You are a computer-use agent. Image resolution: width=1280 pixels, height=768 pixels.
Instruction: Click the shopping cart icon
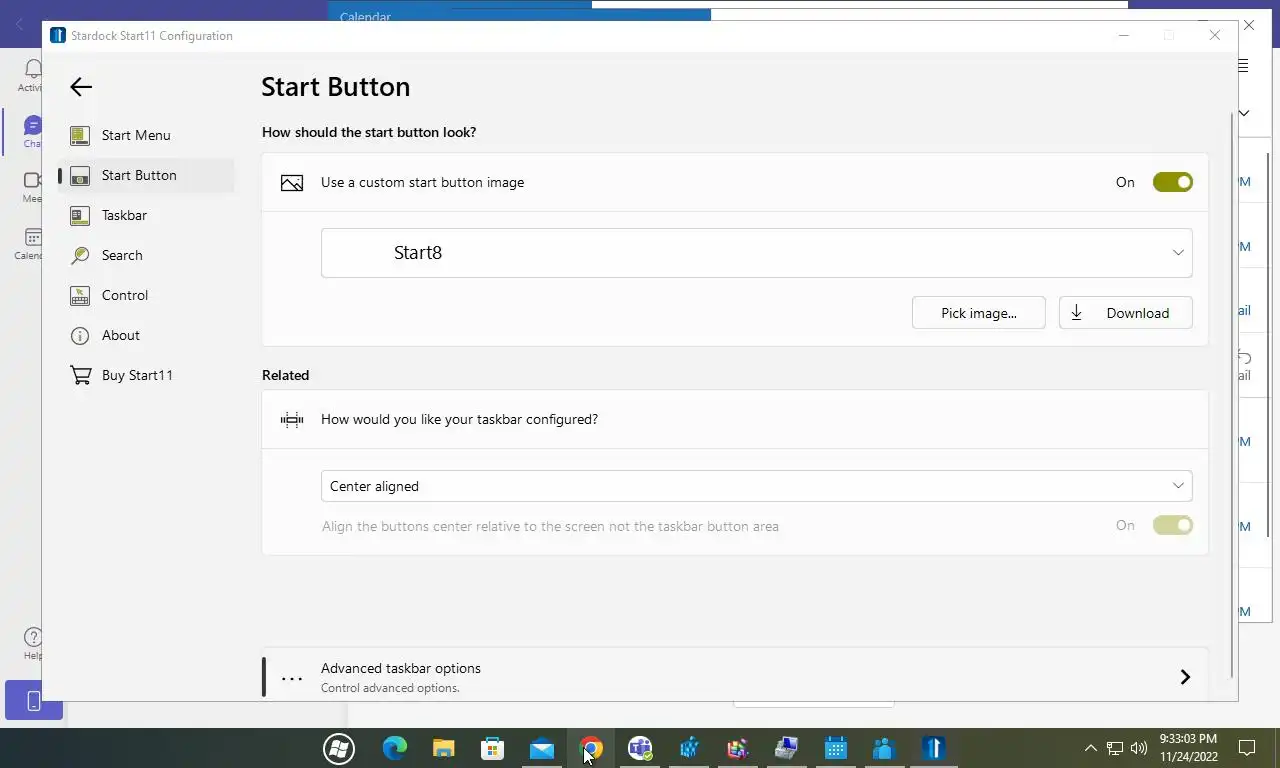point(80,375)
